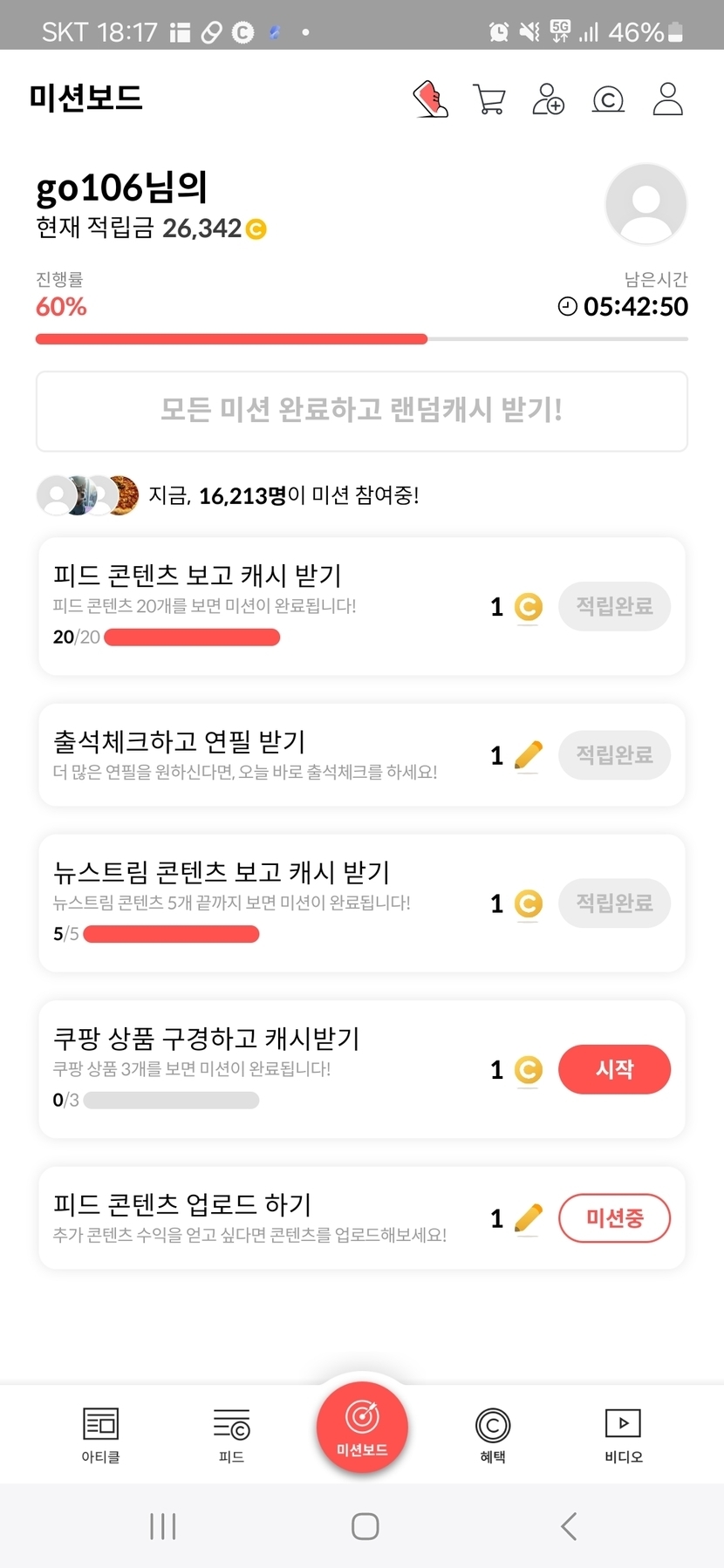Tap the participant avatars group
This screenshot has width=724, height=1568.
tap(87, 495)
